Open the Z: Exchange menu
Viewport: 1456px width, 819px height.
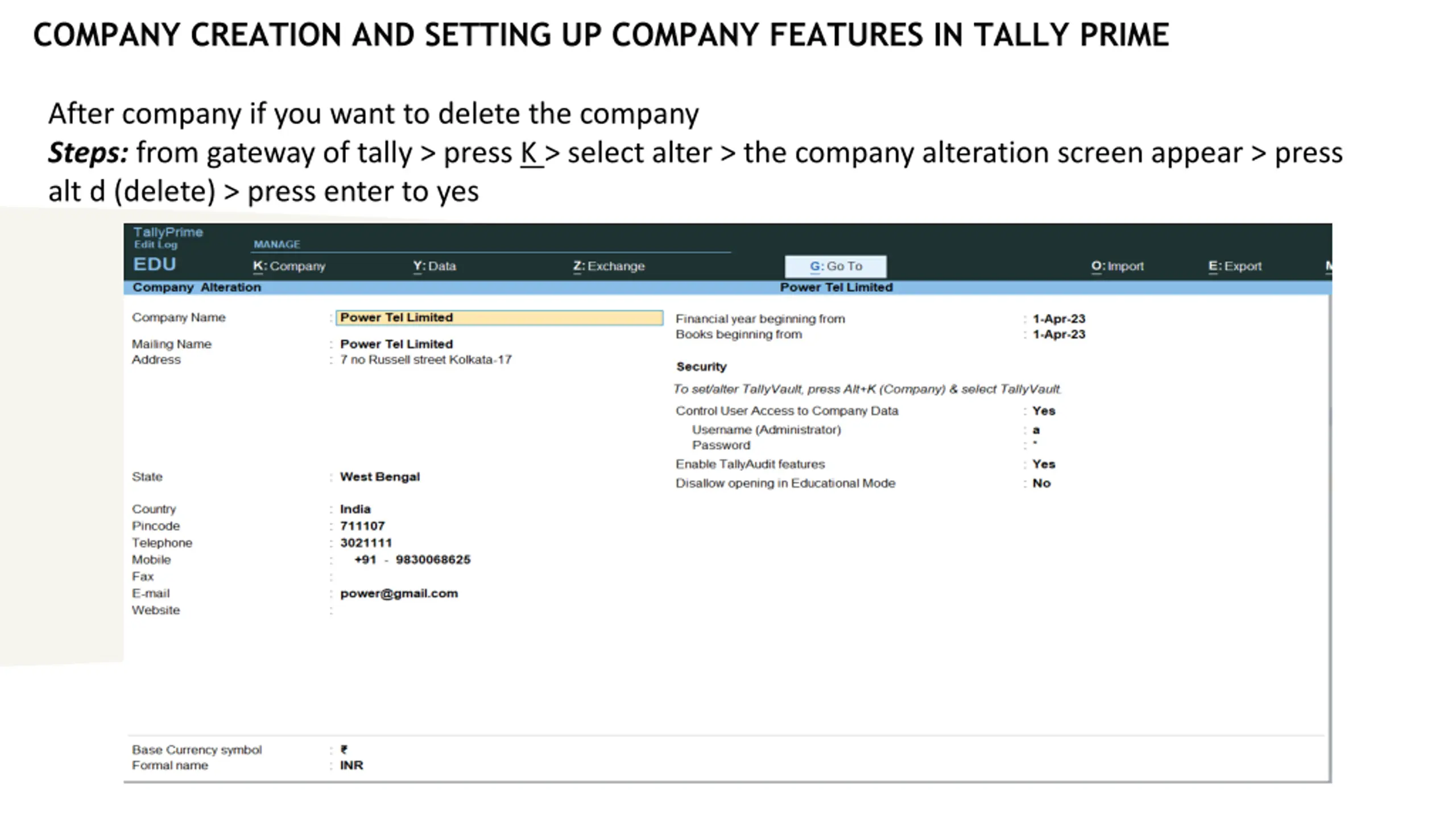coord(609,266)
